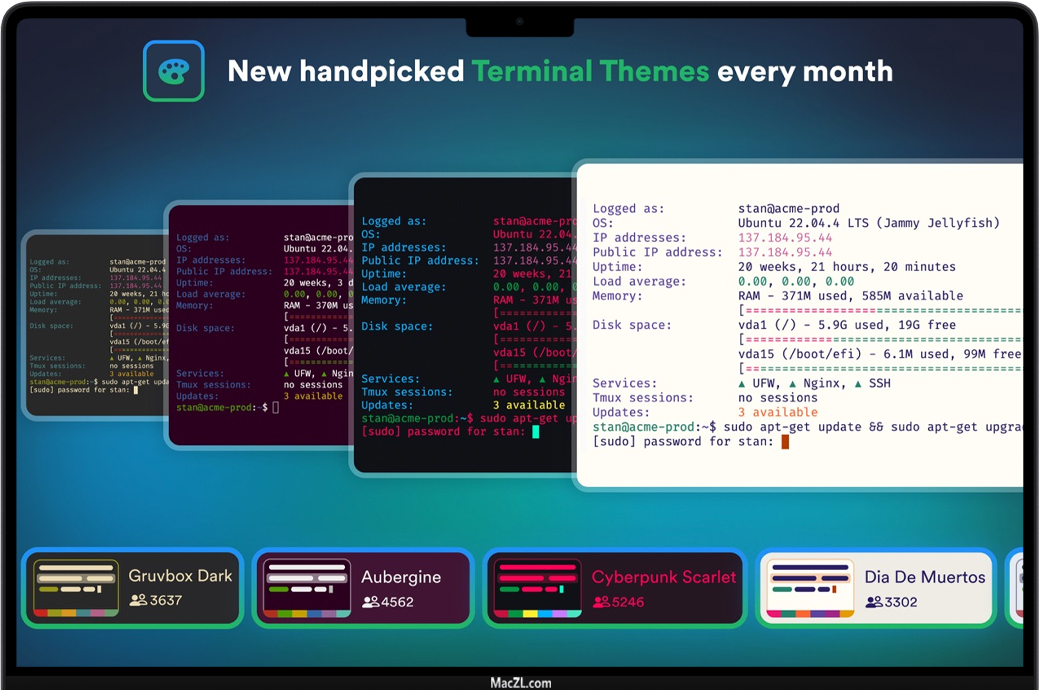Bring the dark cyberpunk terminal window forward
Viewport: 1040px width, 690px height.
(x=460, y=320)
